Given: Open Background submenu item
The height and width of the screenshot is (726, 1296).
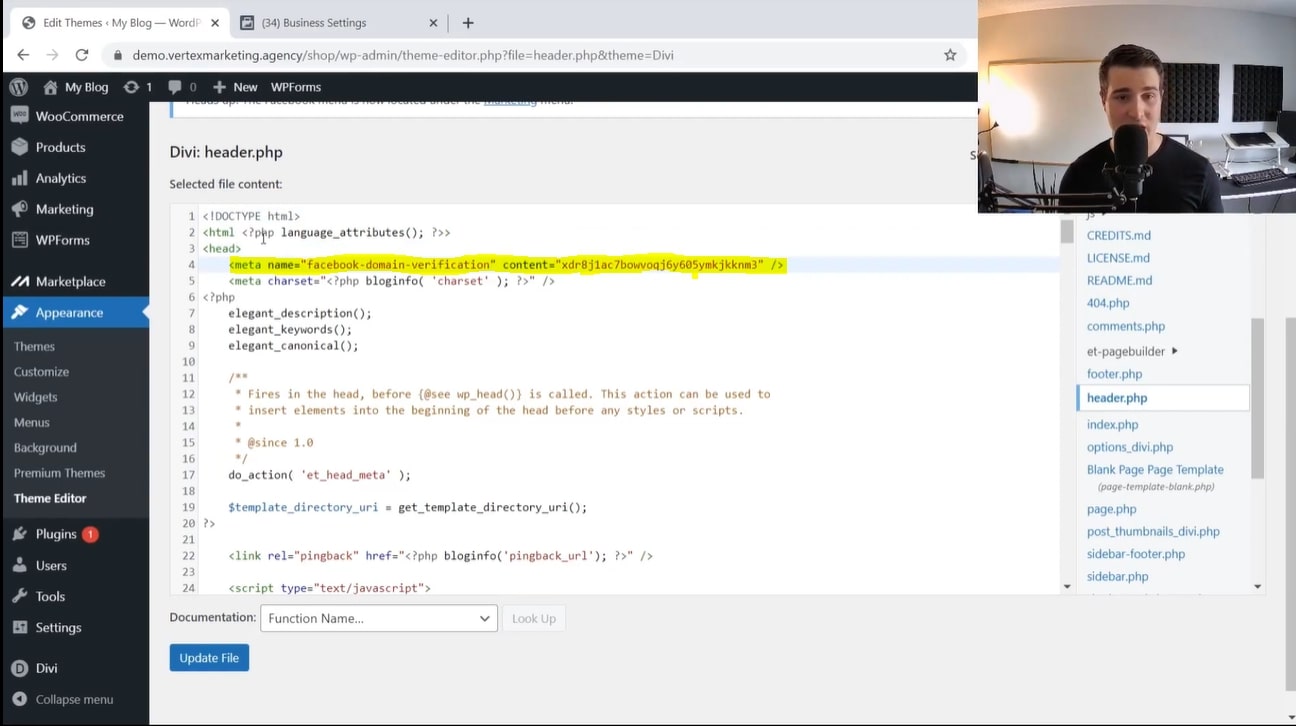Looking at the screenshot, I should tap(45, 448).
